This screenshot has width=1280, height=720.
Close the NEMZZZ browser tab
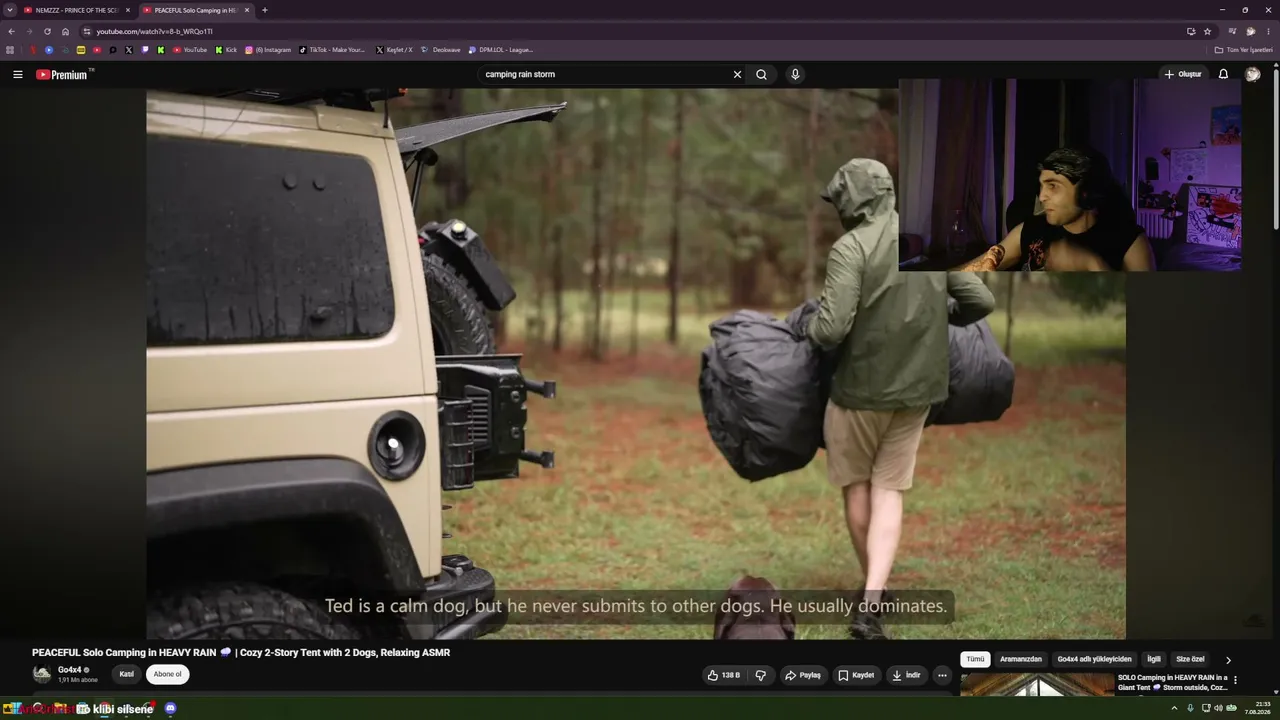pos(127,10)
